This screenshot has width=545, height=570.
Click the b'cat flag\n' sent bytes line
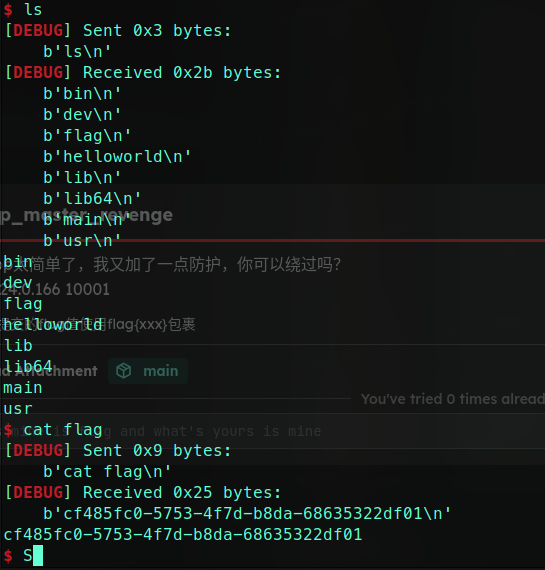[107, 472]
